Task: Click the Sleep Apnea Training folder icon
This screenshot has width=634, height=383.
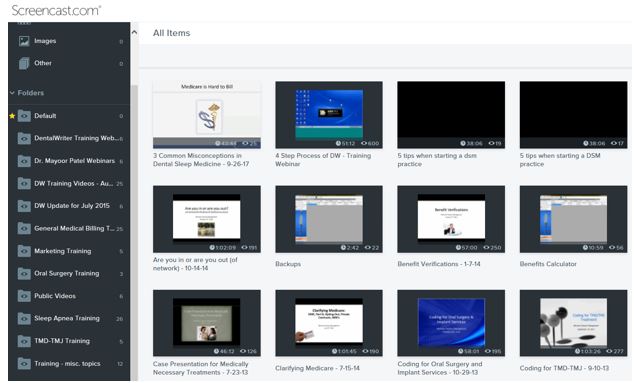Action: tap(24, 318)
